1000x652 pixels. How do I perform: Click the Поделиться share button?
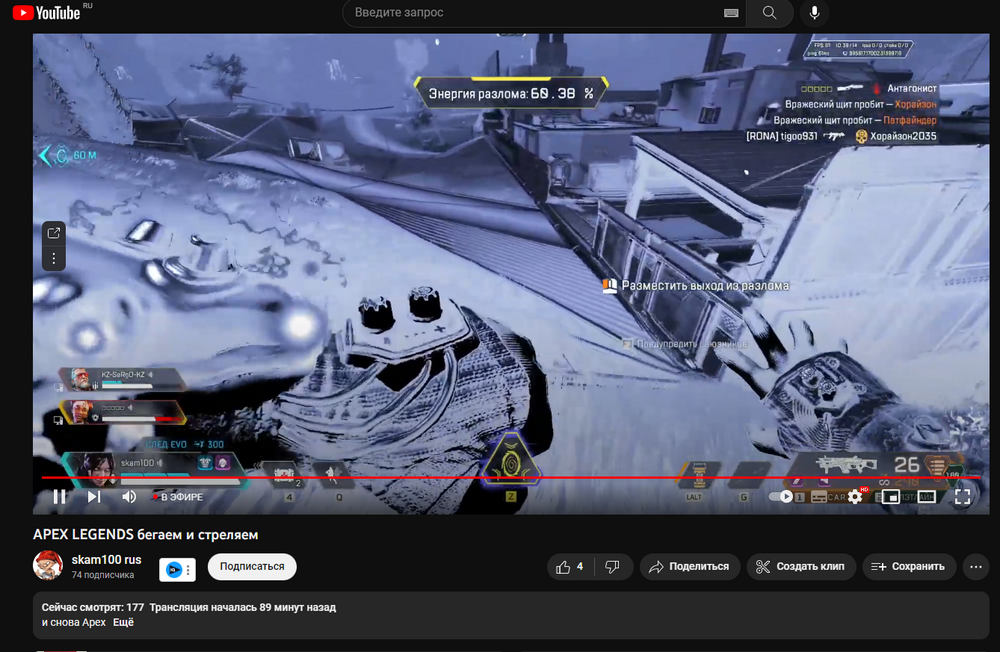690,567
